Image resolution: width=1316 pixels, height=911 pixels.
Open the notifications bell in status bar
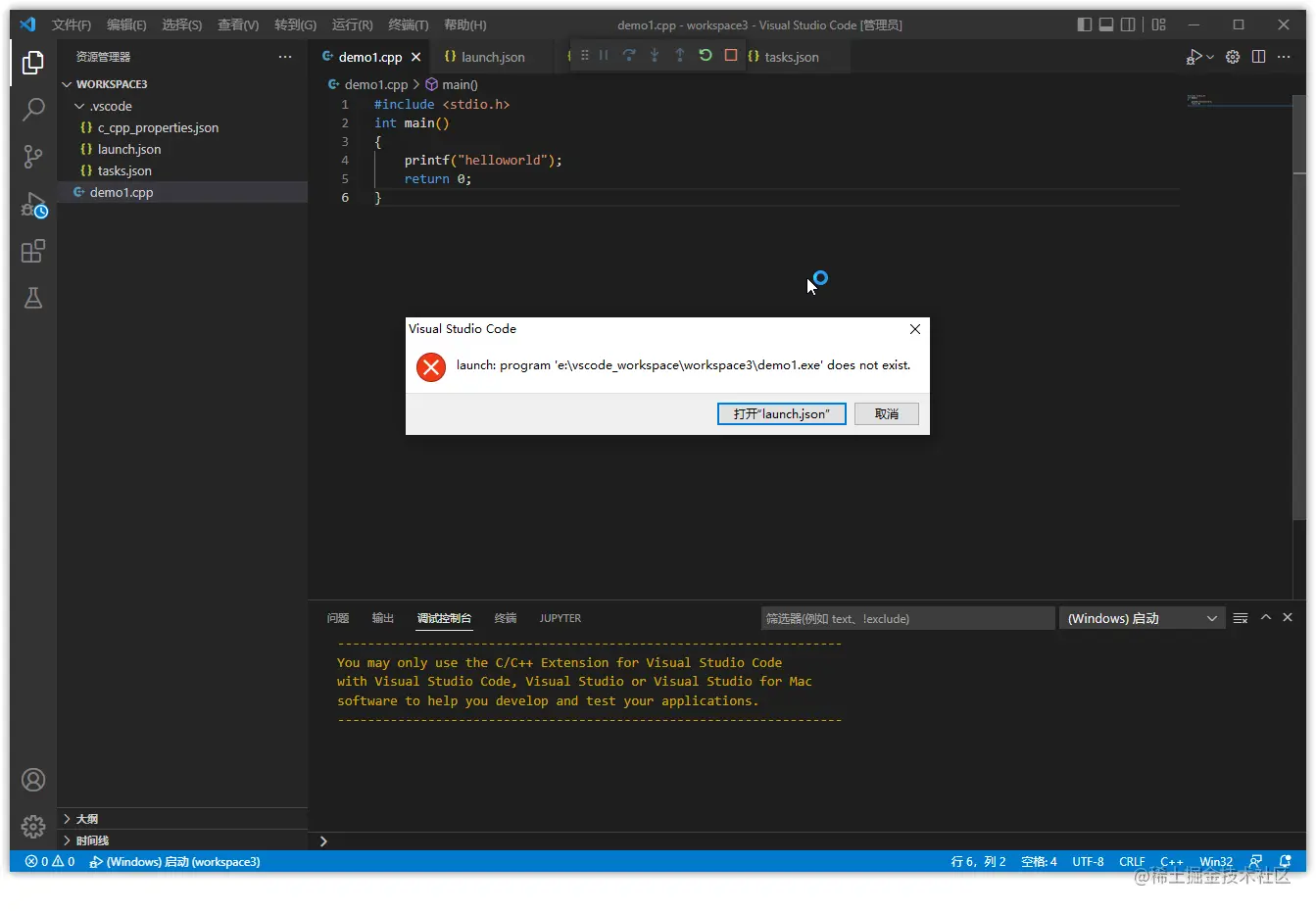pyautogui.click(x=1286, y=862)
